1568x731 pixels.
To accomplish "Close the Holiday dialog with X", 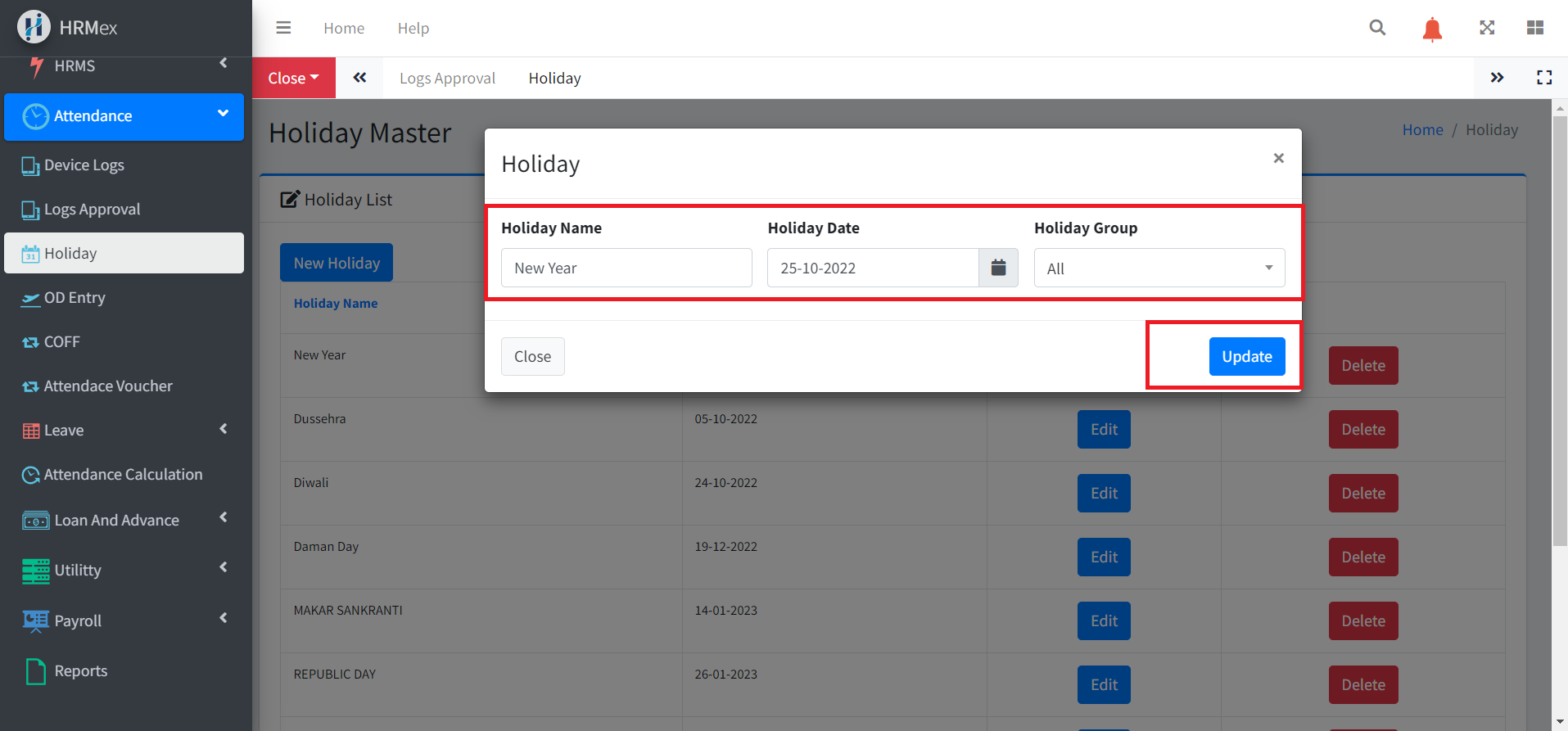I will coord(1278,158).
